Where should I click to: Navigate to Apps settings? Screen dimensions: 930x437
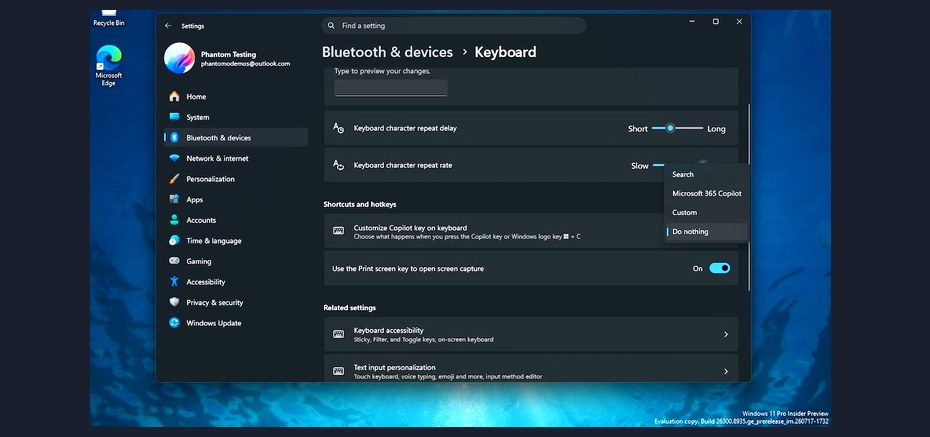pyautogui.click(x=236, y=200)
